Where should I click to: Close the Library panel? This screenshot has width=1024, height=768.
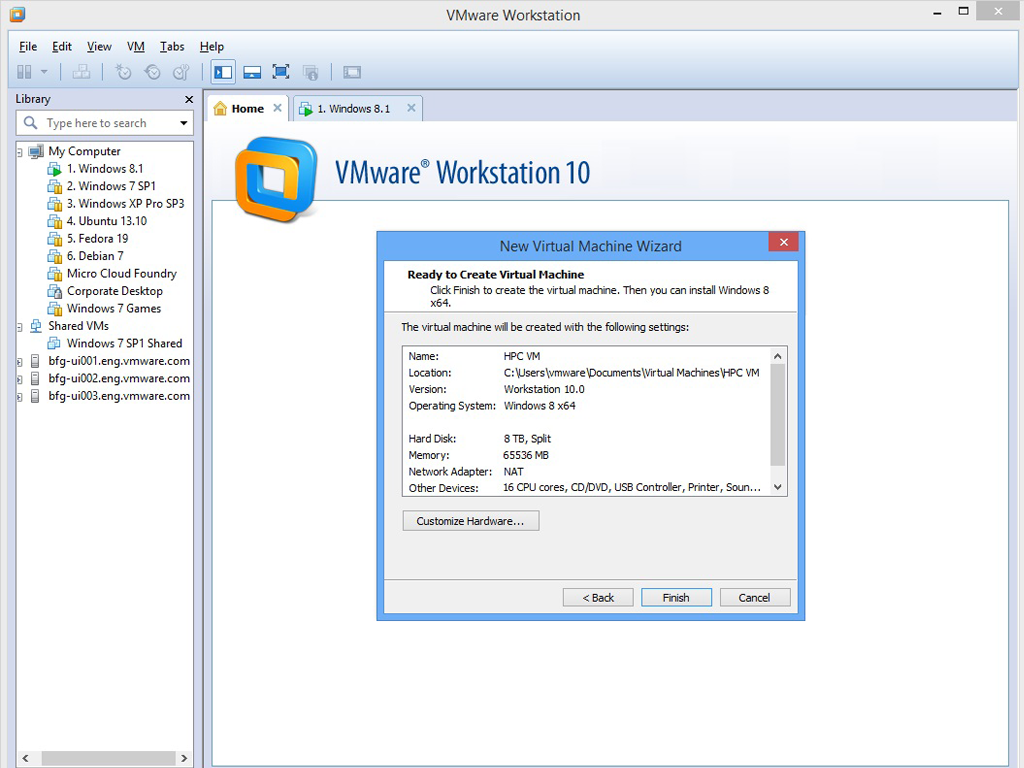coord(189,99)
